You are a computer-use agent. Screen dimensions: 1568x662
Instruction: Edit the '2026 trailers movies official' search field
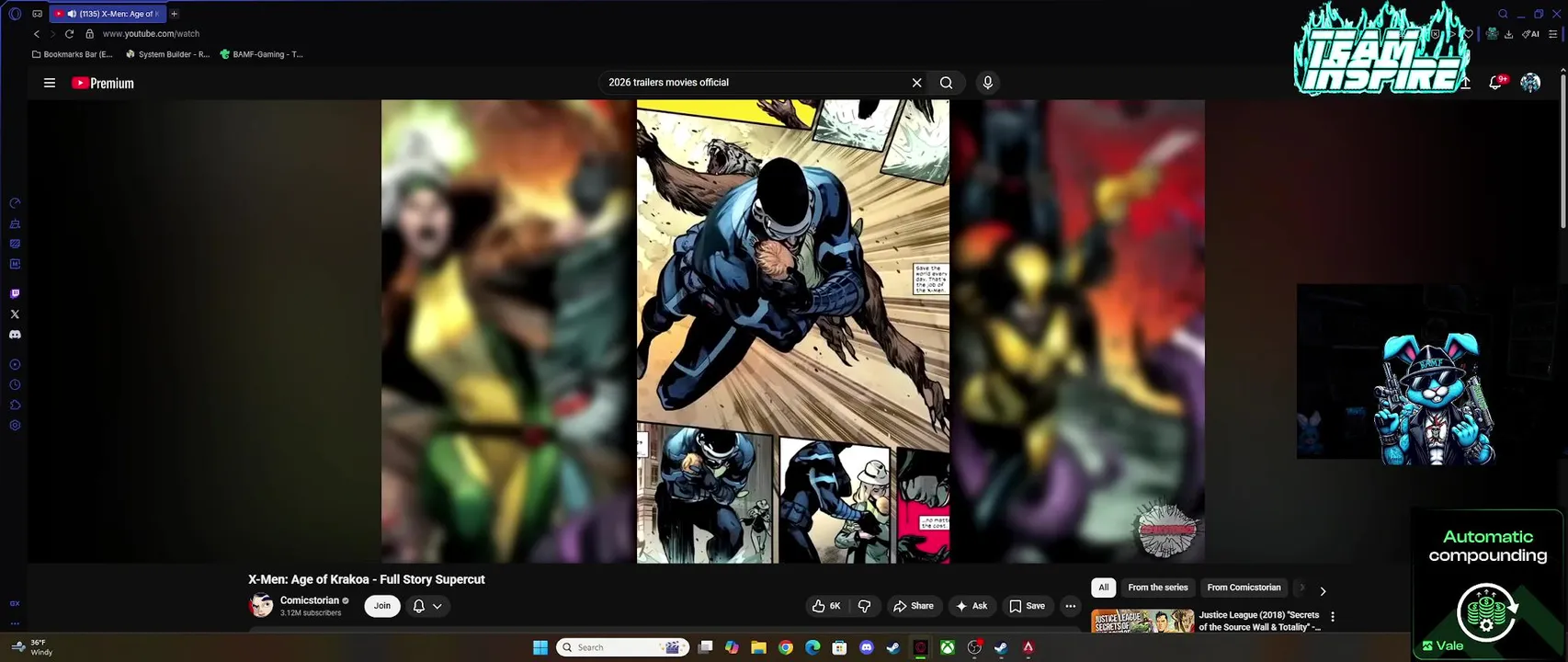click(754, 83)
